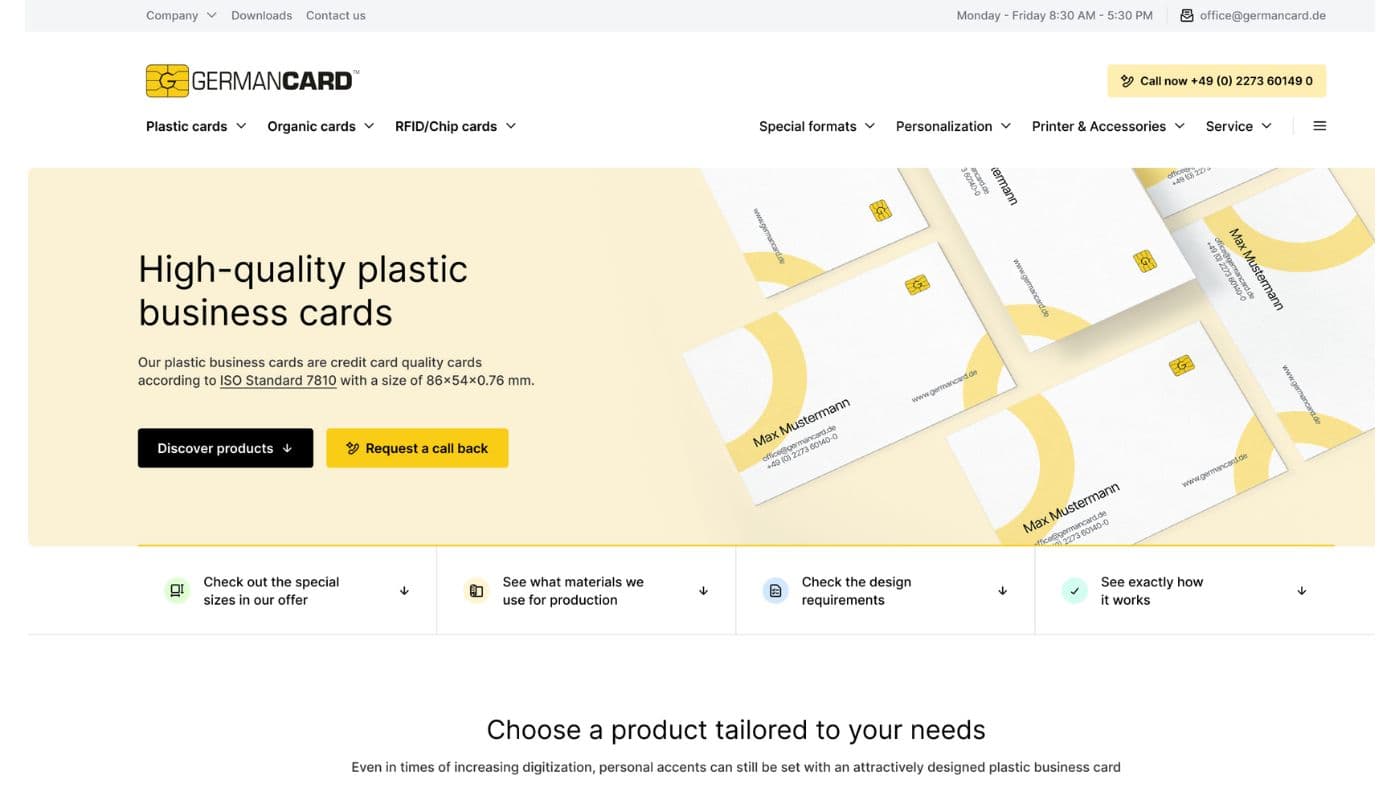Expand the Plastic cards dropdown

pos(196,126)
